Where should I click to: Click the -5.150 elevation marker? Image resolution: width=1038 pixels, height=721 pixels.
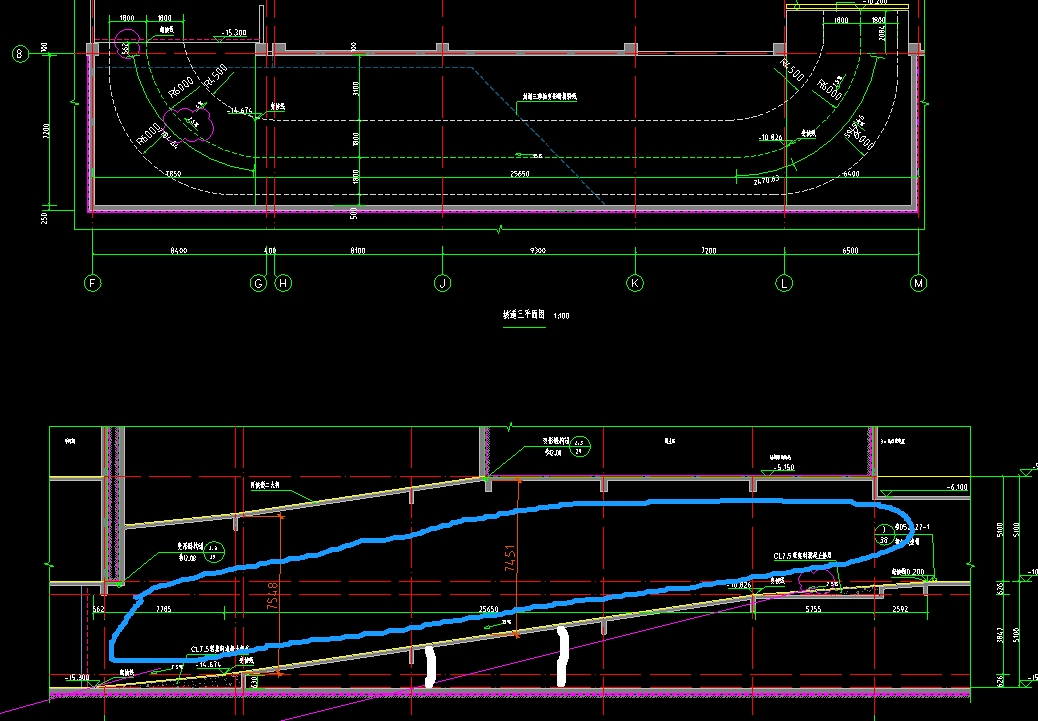point(784,467)
